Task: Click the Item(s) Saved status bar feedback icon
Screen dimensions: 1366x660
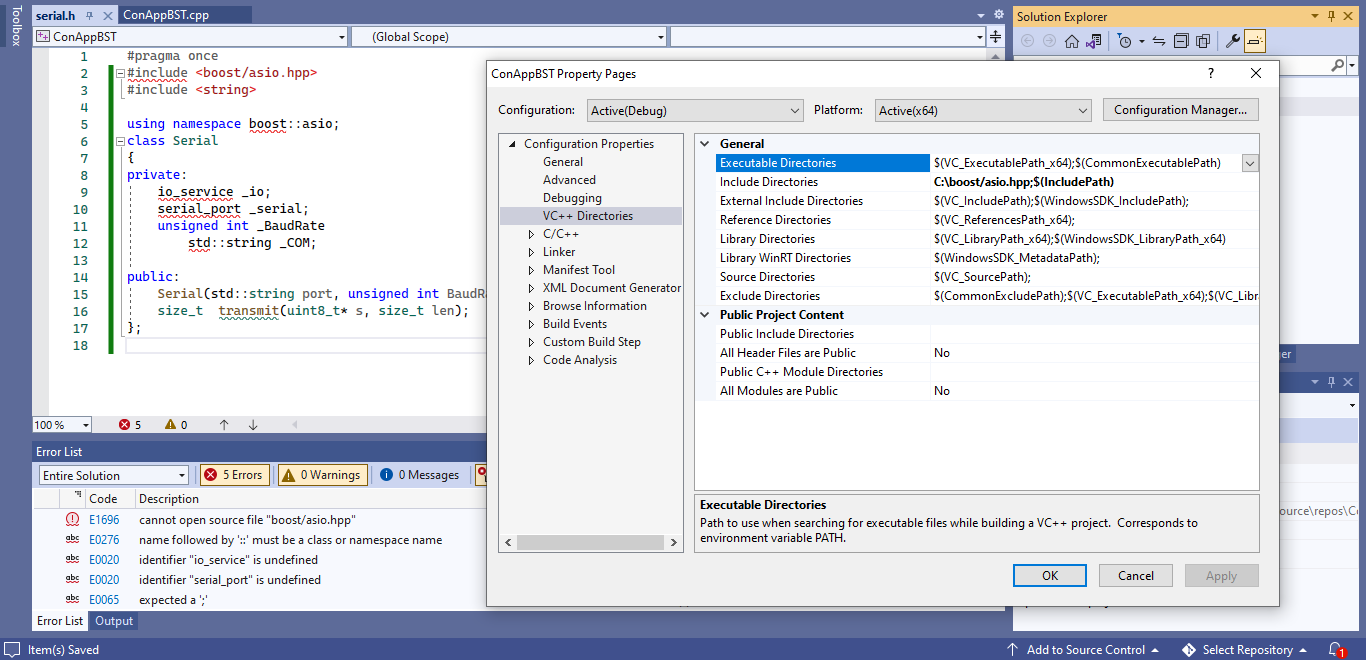Action: [13, 650]
